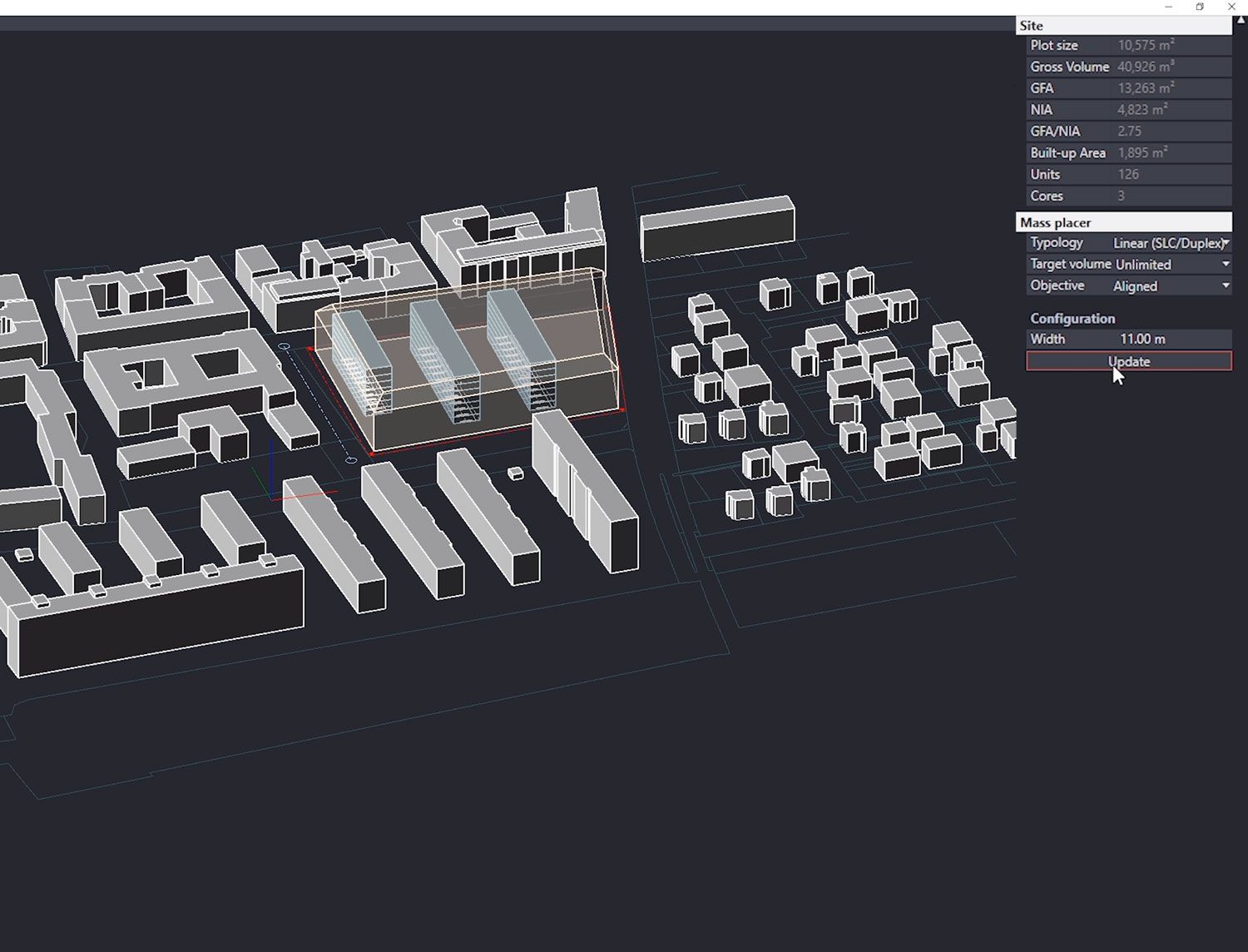1248x952 pixels.
Task: Edit the Width value field
Action: pyautogui.click(x=1171, y=339)
